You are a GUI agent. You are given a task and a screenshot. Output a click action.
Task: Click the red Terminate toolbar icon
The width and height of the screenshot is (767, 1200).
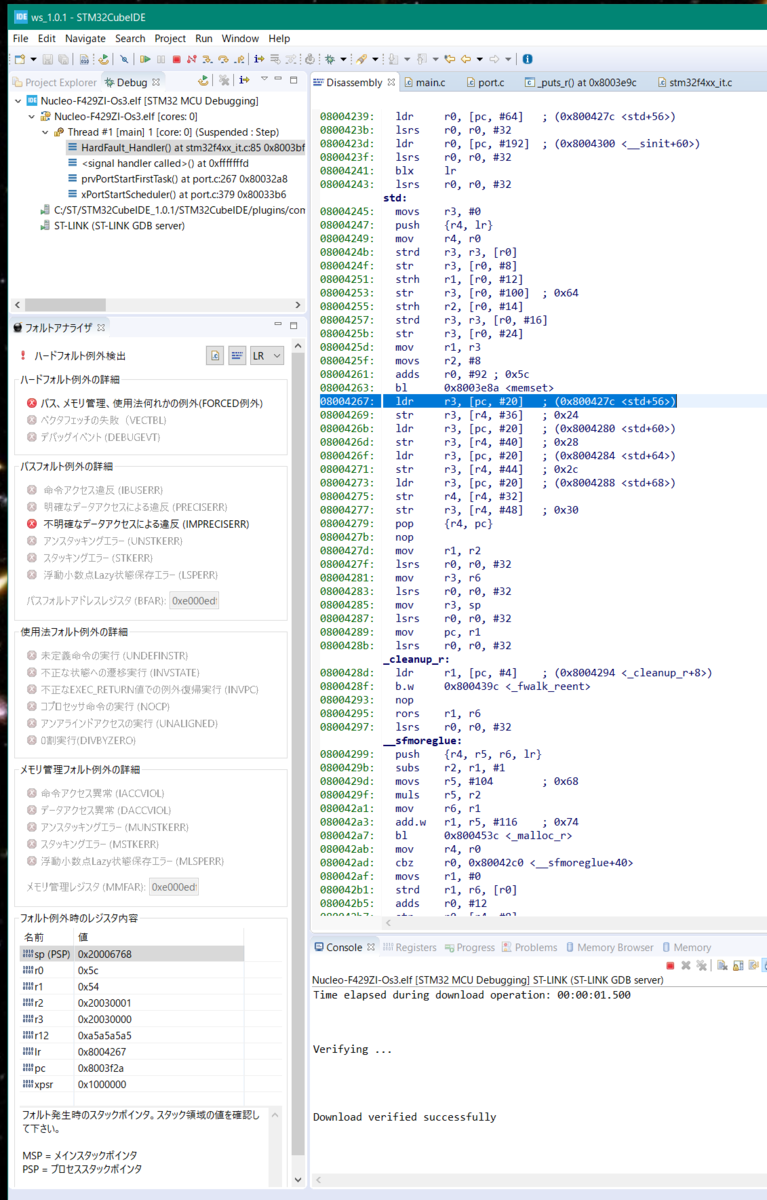click(176, 60)
